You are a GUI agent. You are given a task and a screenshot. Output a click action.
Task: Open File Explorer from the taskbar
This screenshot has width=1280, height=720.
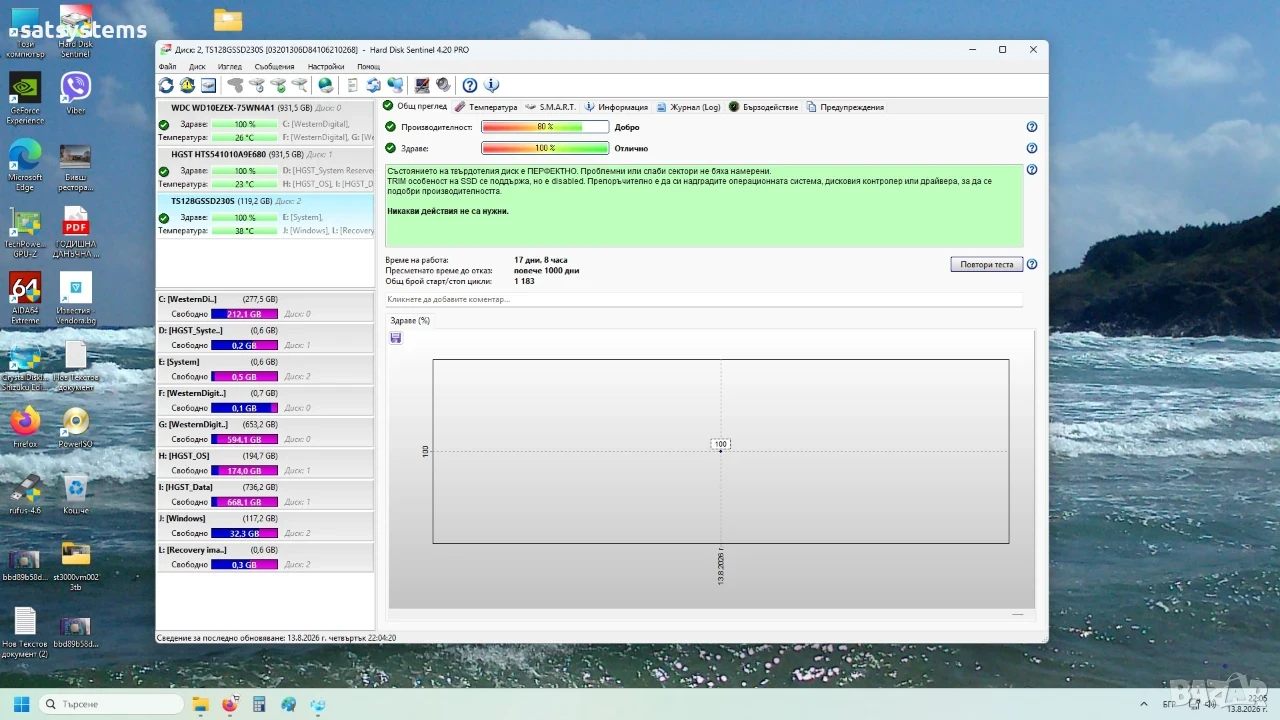point(200,704)
